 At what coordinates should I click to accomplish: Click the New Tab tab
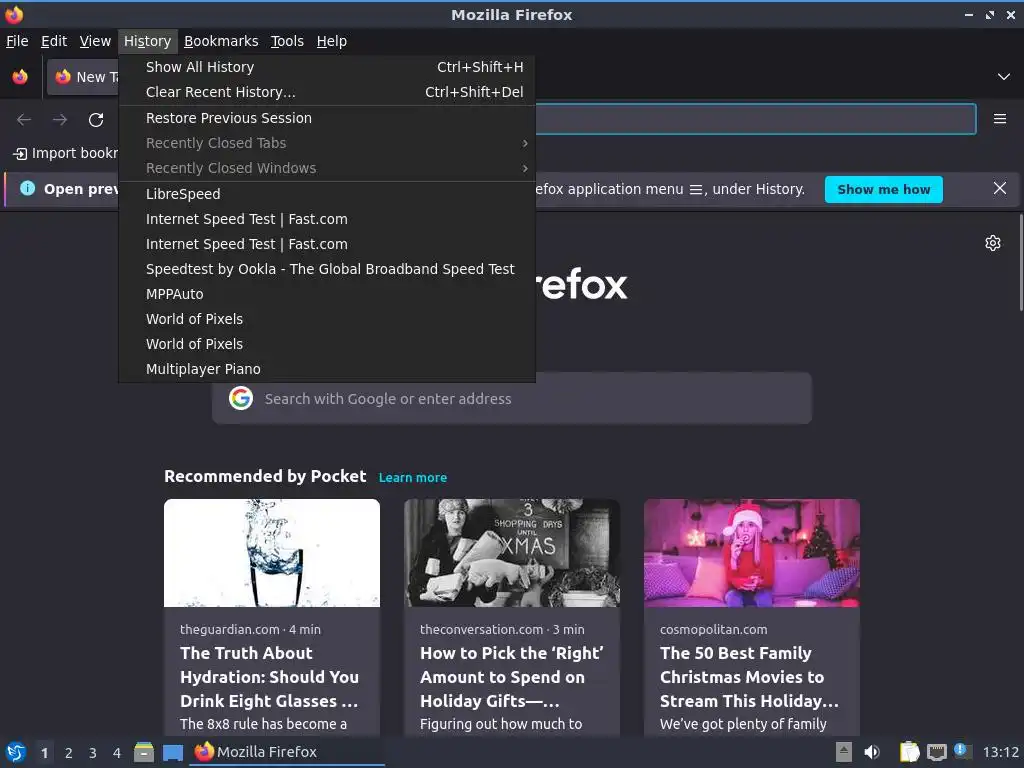83,77
